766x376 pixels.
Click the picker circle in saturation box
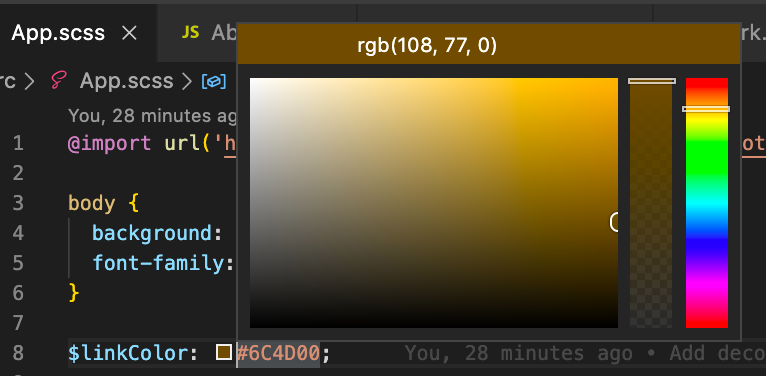tap(614, 222)
